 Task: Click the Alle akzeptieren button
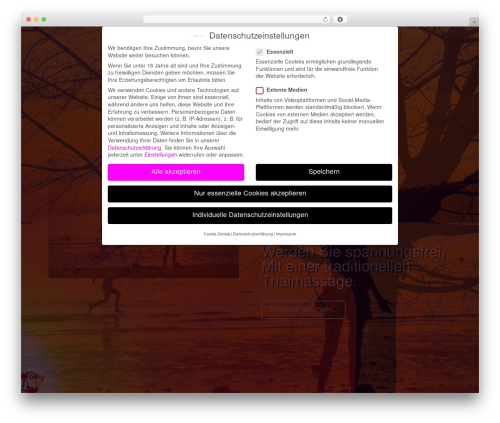pos(176,172)
